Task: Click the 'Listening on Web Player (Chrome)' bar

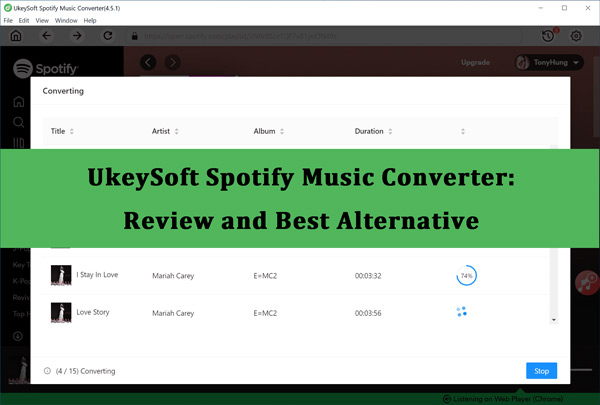Action: pos(503,398)
